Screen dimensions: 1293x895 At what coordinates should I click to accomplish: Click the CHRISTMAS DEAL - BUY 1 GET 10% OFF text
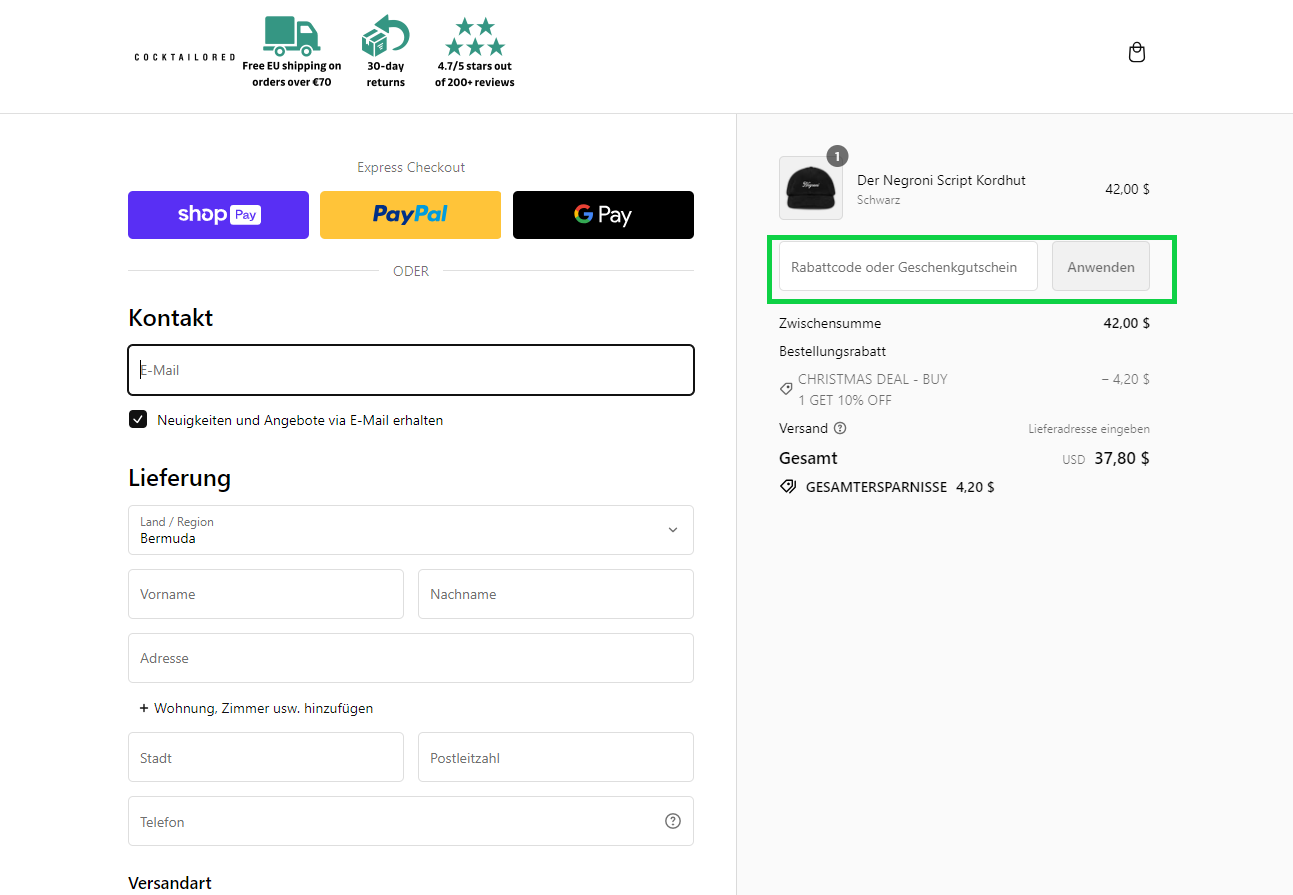click(872, 389)
